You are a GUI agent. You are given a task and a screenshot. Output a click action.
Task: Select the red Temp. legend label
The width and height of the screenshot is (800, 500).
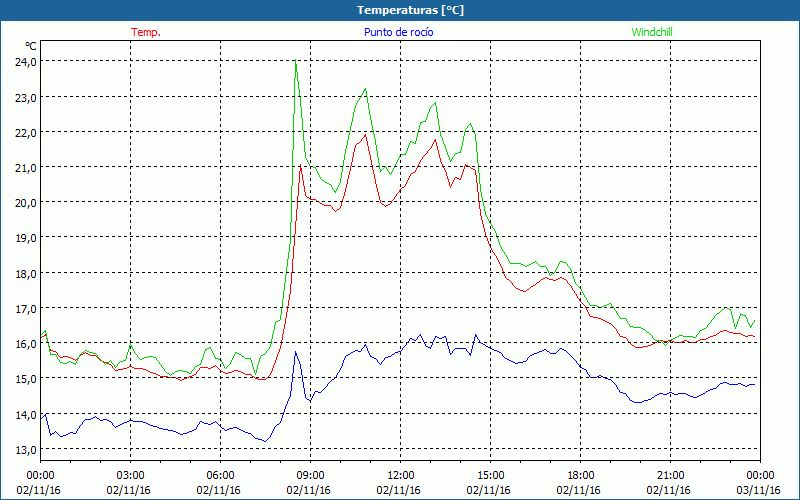pyautogui.click(x=146, y=32)
